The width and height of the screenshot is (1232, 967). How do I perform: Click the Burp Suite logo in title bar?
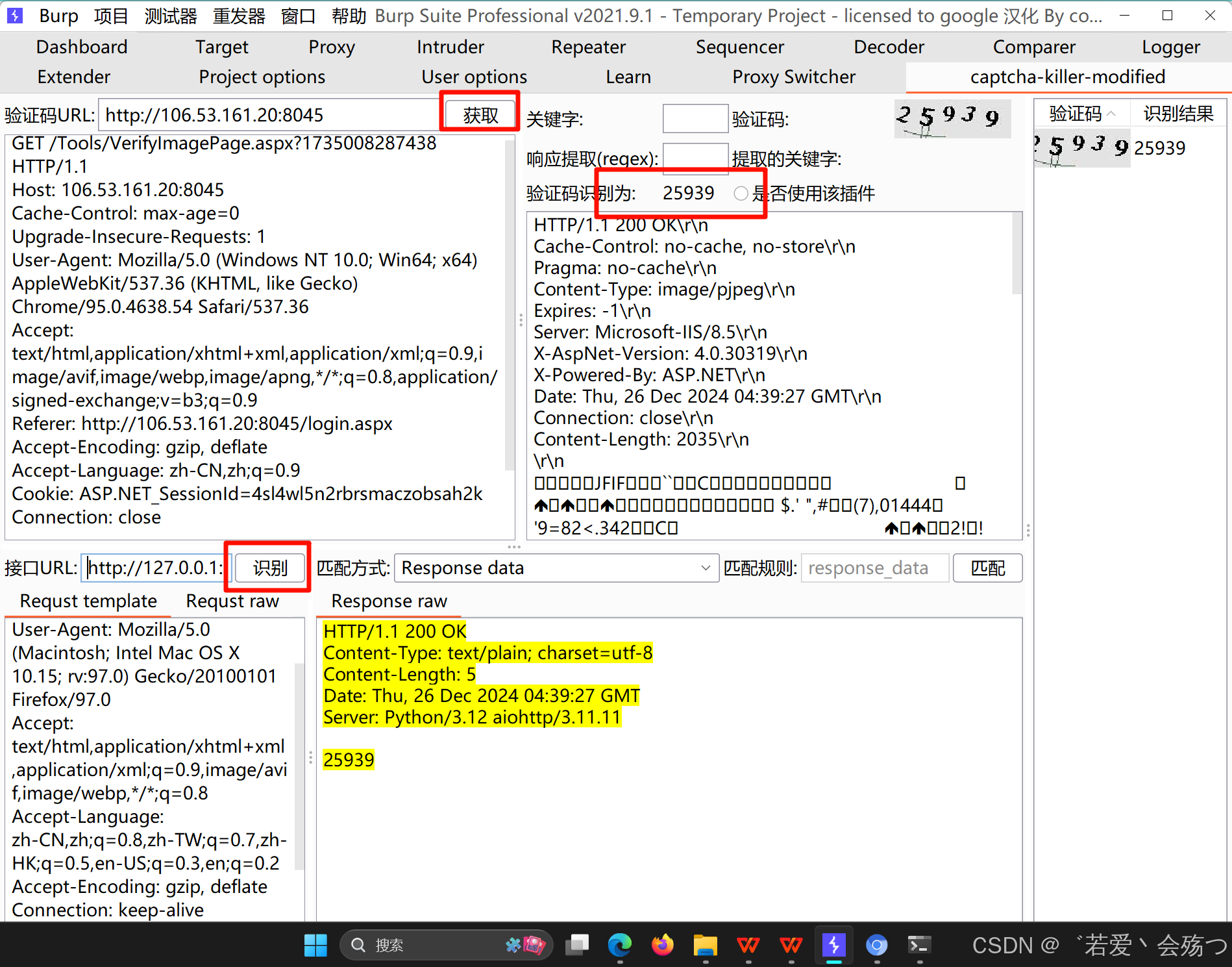point(14,15)
